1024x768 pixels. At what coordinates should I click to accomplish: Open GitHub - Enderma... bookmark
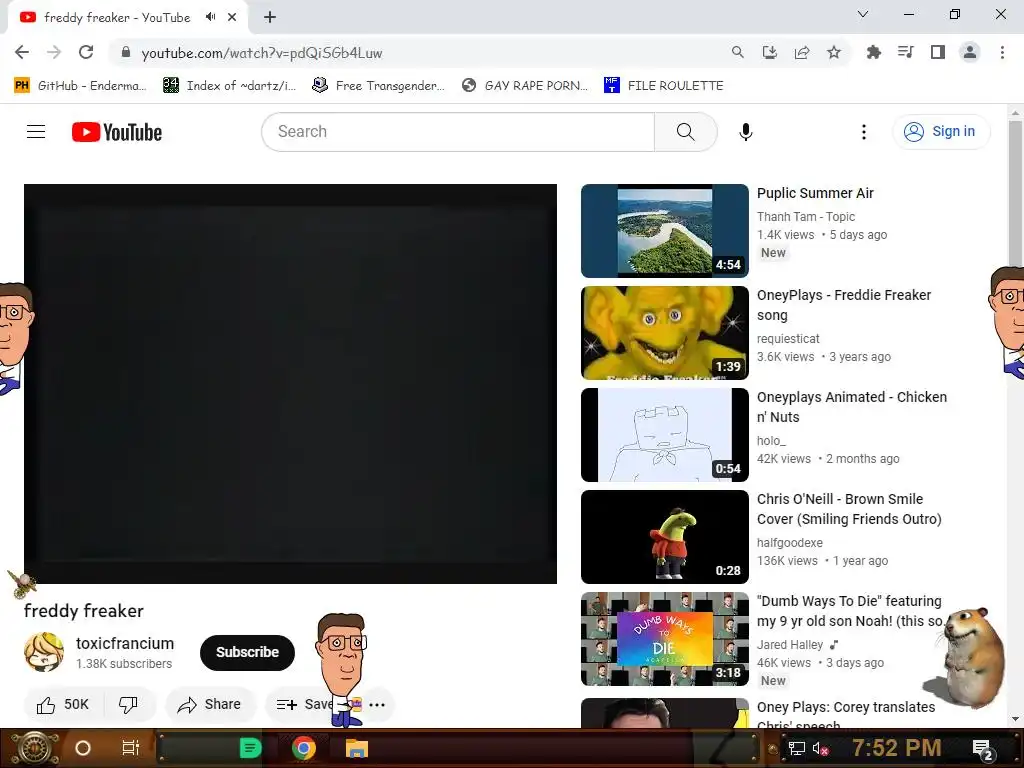pyautogui.click(x=80, y=86)
